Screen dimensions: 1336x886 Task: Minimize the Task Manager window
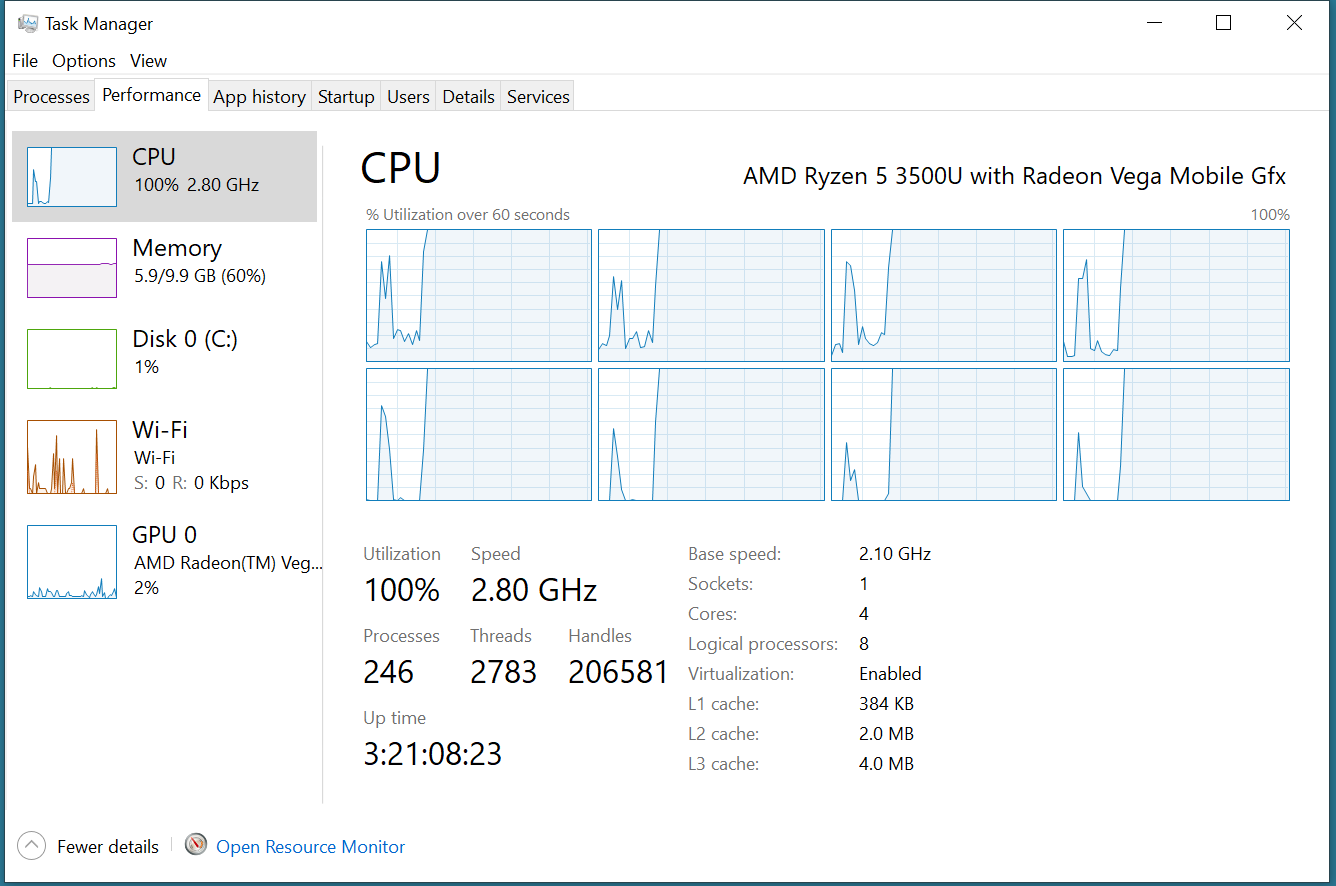tap(1153, 23)
